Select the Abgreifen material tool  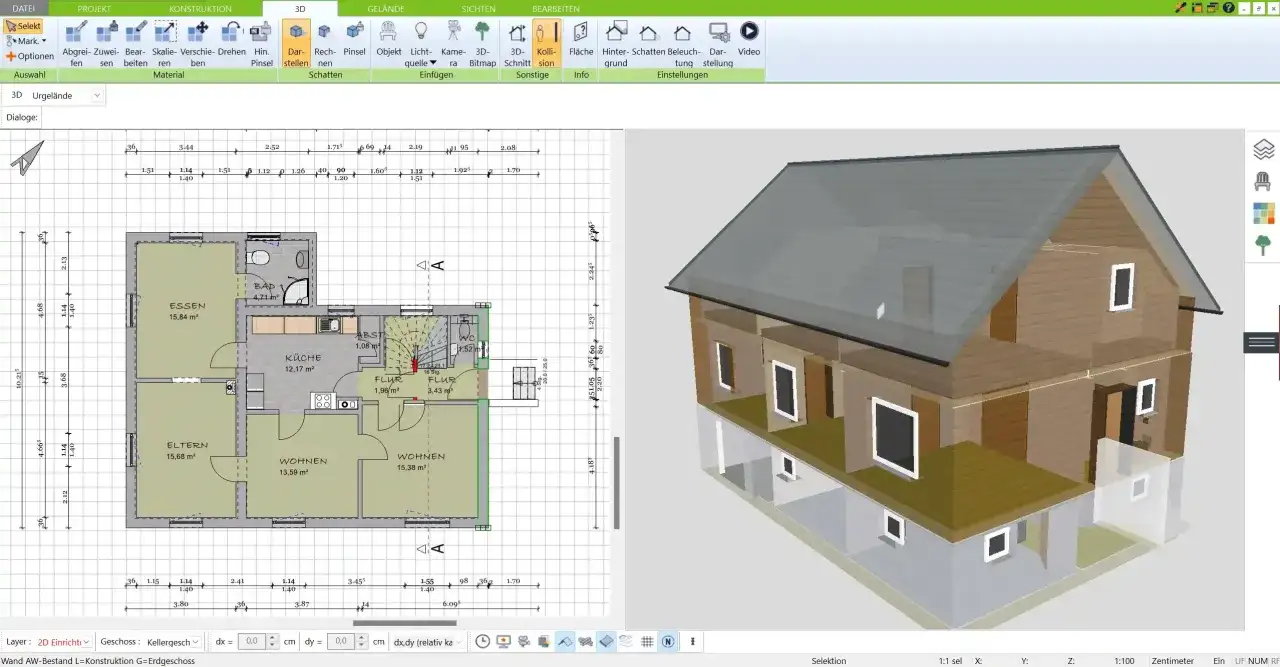coord(76,44)
